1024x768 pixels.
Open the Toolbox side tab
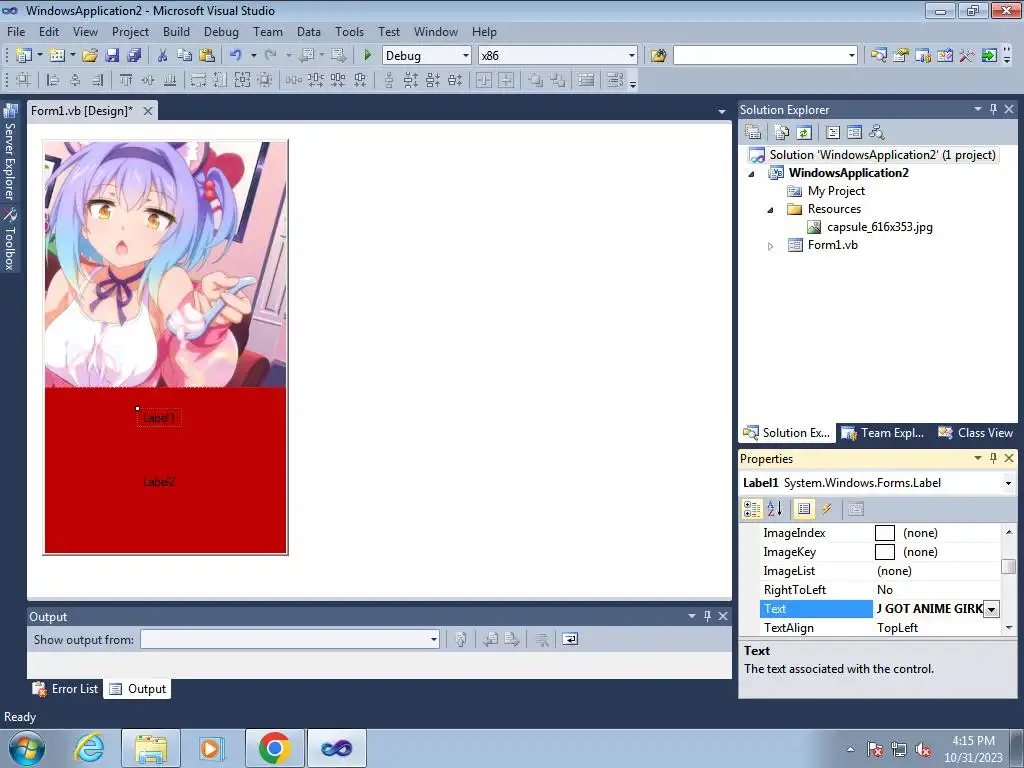click(x=10, y=239)
